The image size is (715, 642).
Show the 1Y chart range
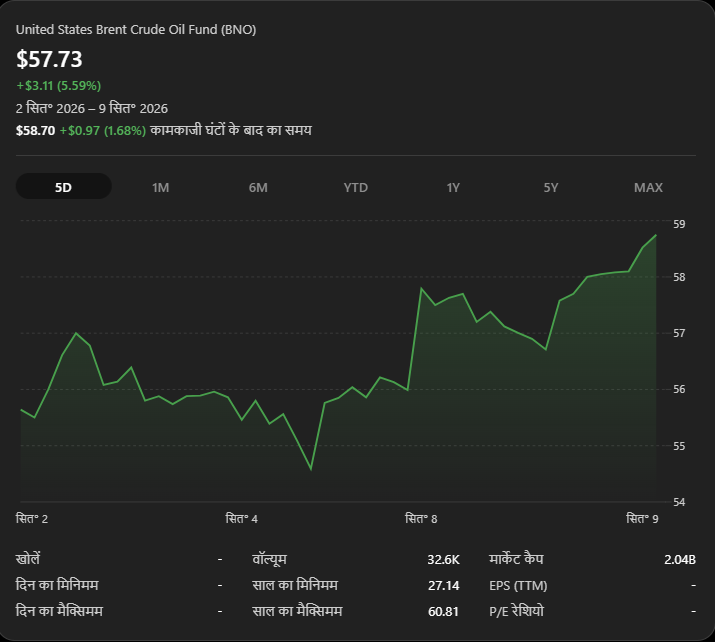click(453, 187)
